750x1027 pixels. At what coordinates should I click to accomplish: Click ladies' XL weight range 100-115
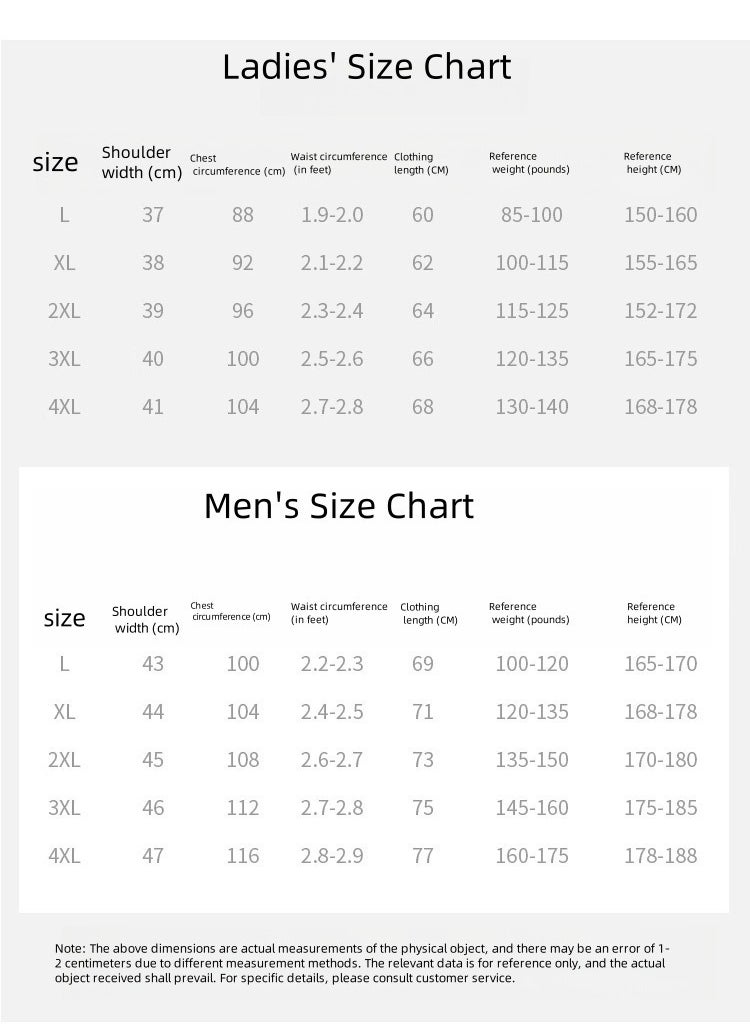coord(532,263)
